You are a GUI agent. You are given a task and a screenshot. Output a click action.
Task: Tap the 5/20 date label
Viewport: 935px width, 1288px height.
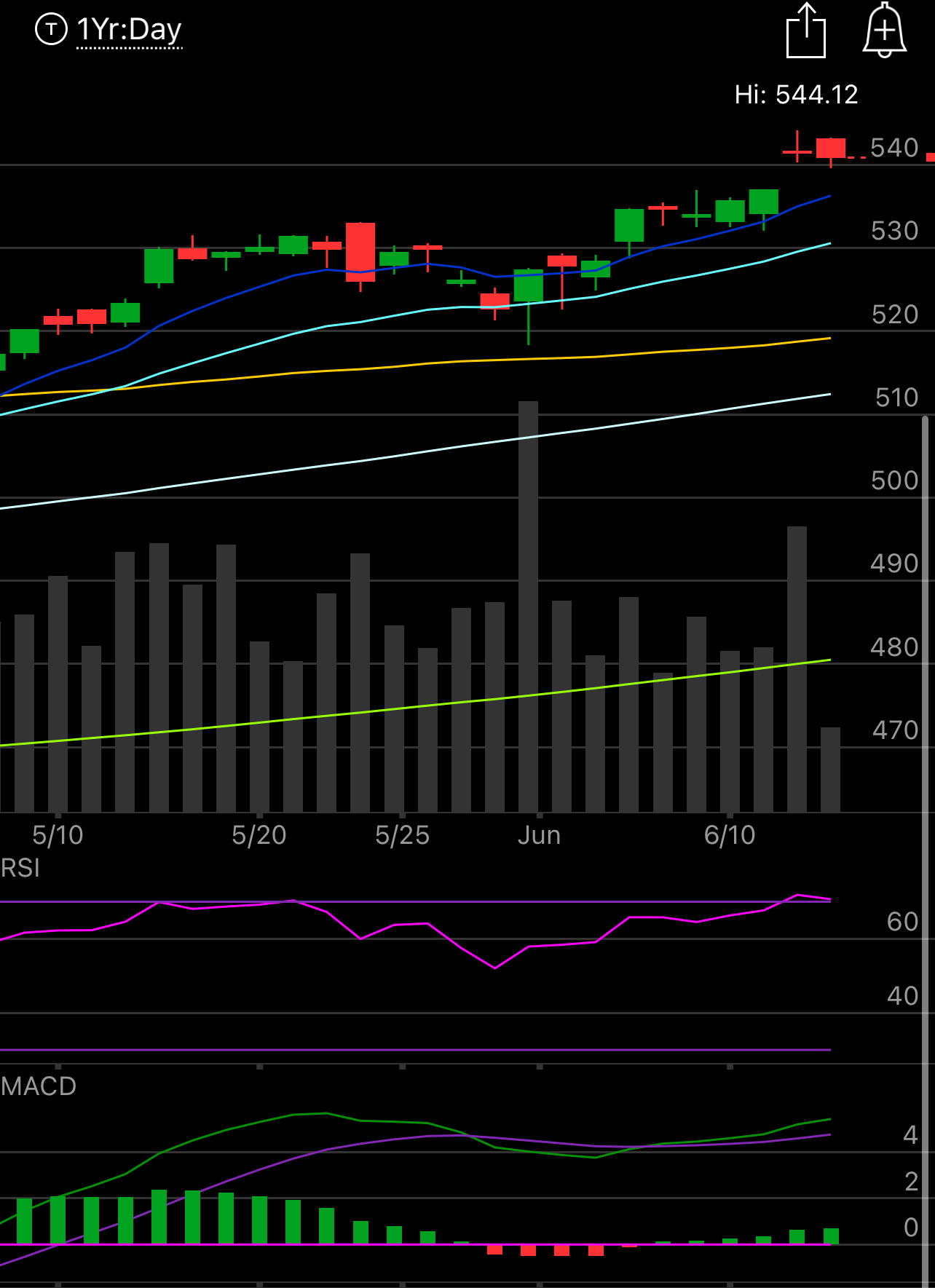point(259,835)
